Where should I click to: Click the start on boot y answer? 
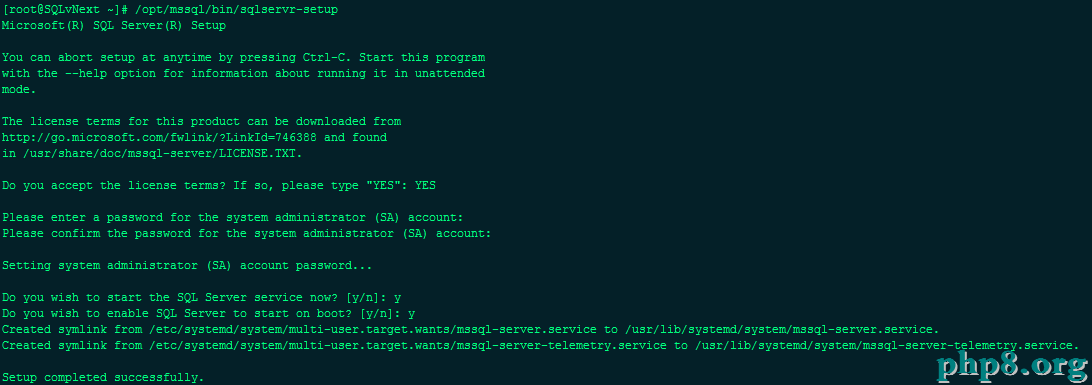[412, 314]
